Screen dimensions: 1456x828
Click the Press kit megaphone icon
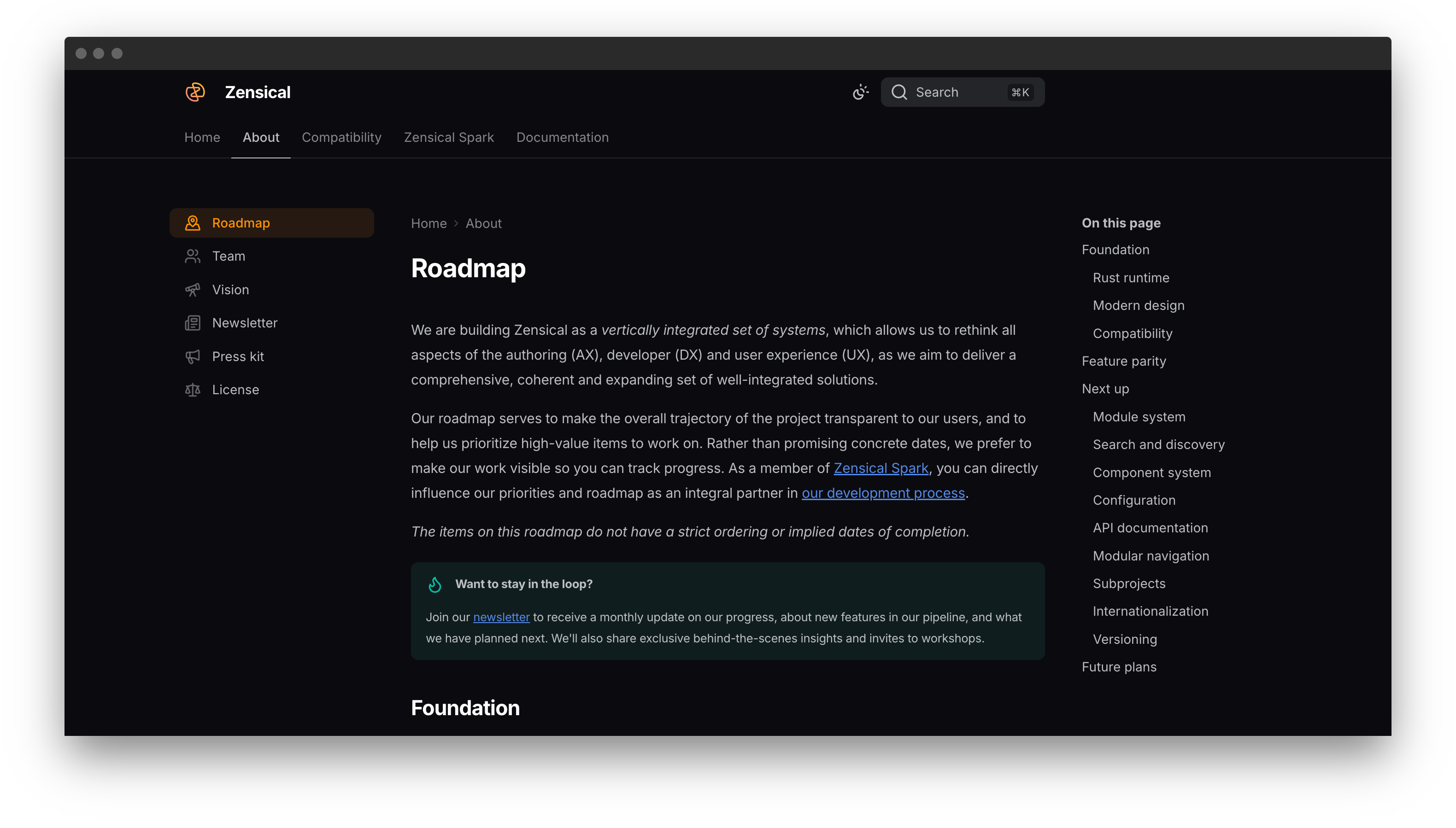[193, 356]
